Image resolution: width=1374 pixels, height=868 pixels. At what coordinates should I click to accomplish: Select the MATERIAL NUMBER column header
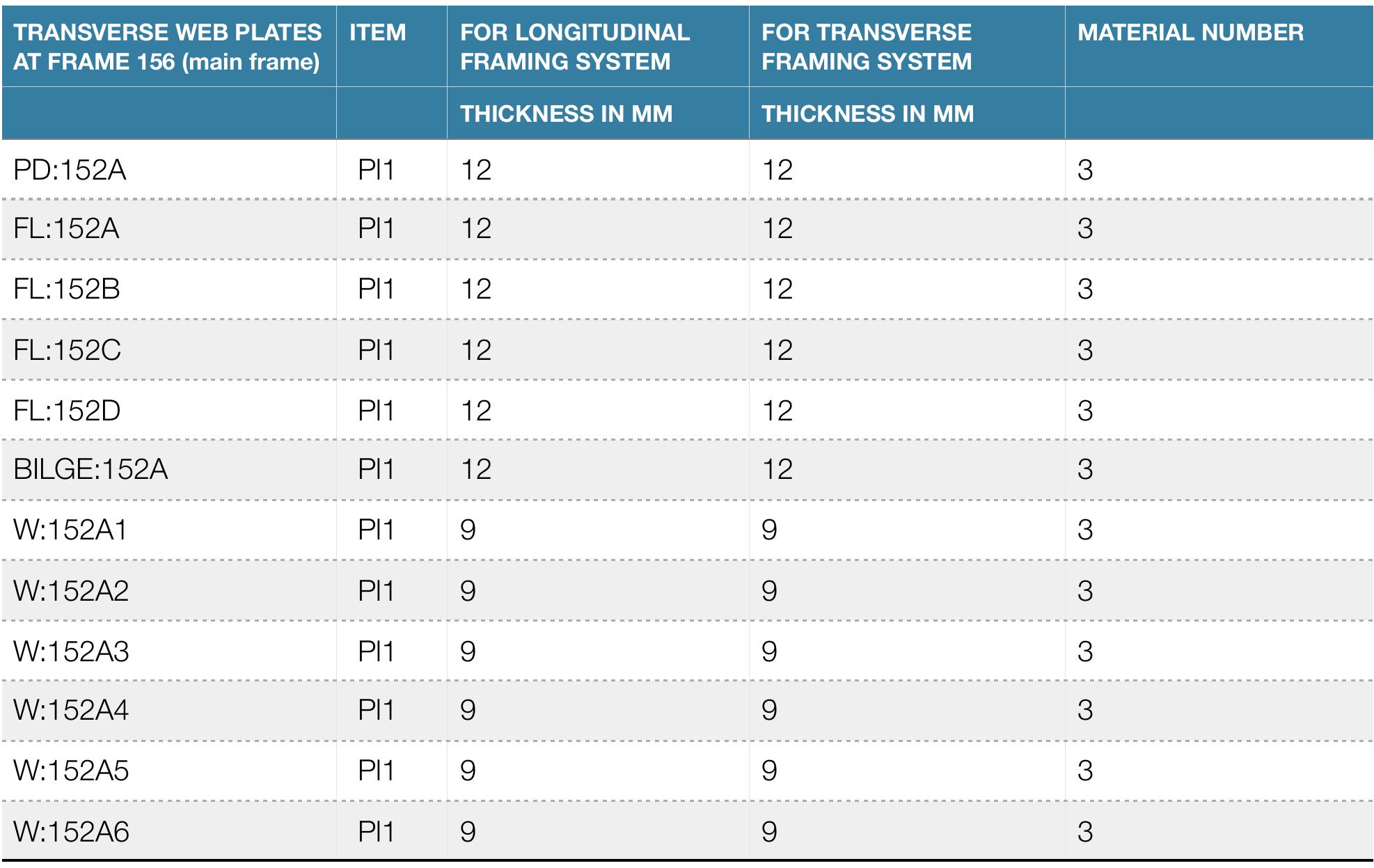[1190, 33]
